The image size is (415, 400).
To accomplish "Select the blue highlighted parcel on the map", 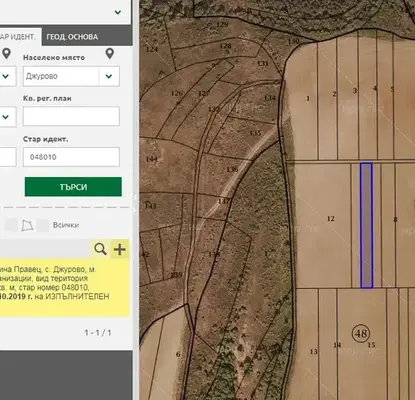I will click(x=366, y=225).
